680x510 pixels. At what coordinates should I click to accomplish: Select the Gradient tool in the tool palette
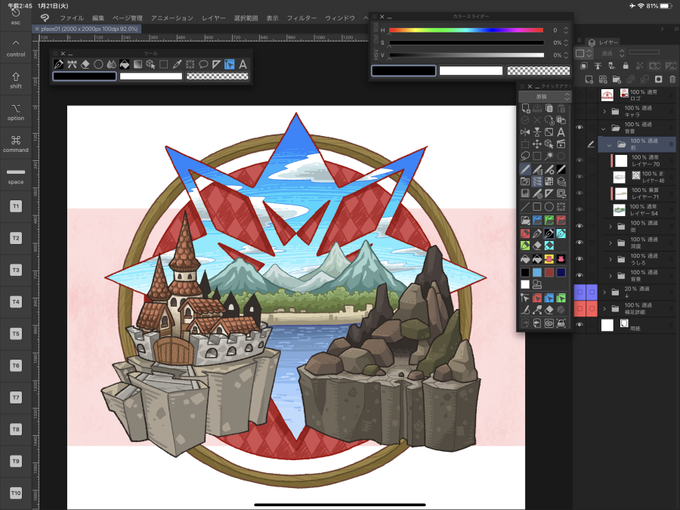tap(137, 65)
